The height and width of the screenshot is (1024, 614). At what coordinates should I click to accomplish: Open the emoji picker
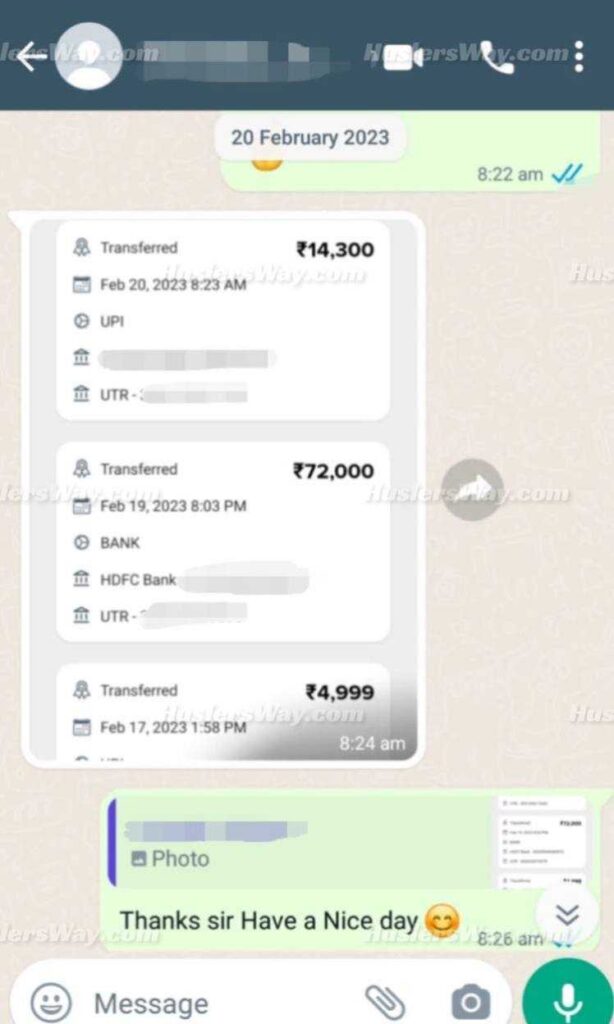coord(51,1002)
